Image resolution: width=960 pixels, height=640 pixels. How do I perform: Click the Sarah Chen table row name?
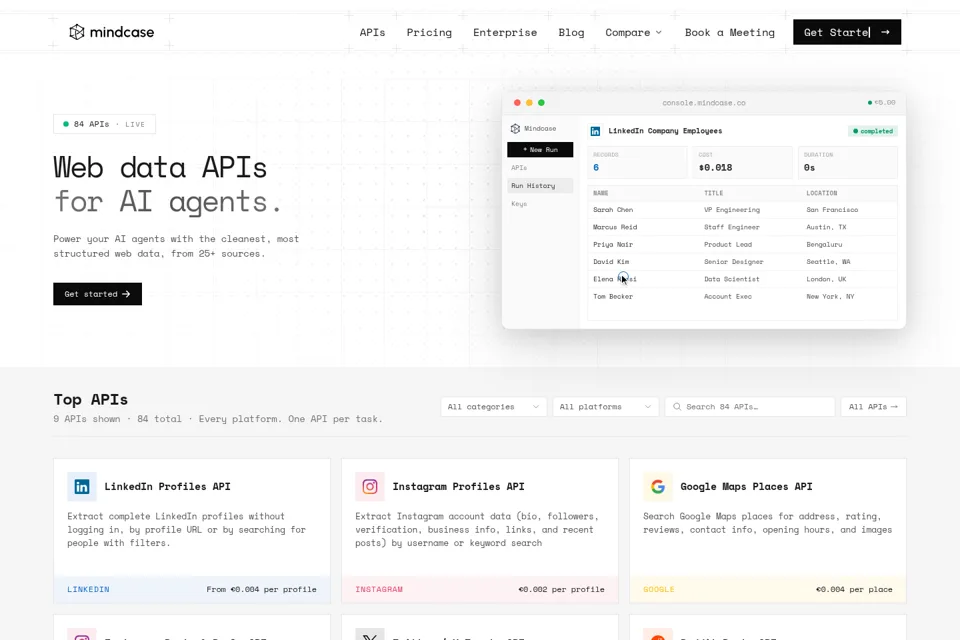[613, 209]
